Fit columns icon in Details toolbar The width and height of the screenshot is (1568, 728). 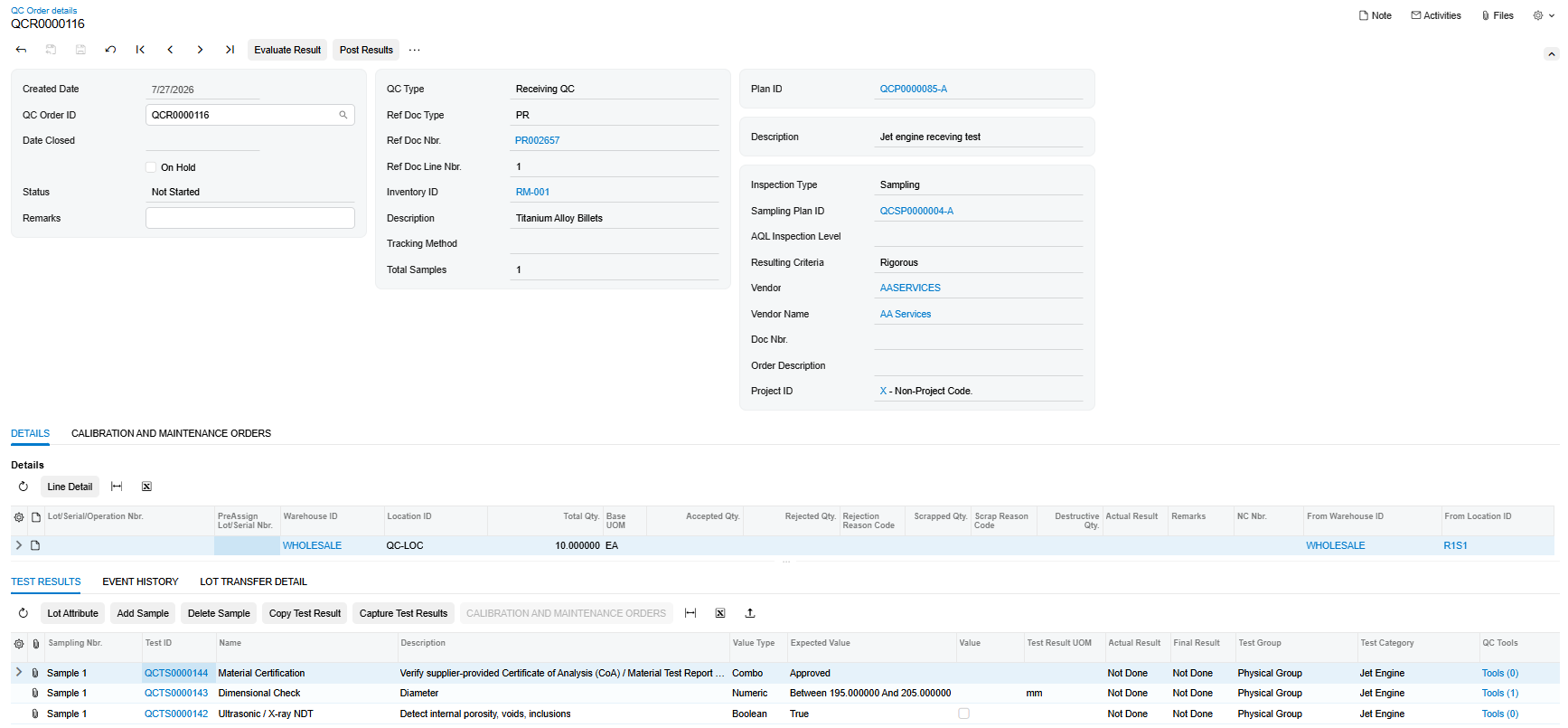point(117,487)
